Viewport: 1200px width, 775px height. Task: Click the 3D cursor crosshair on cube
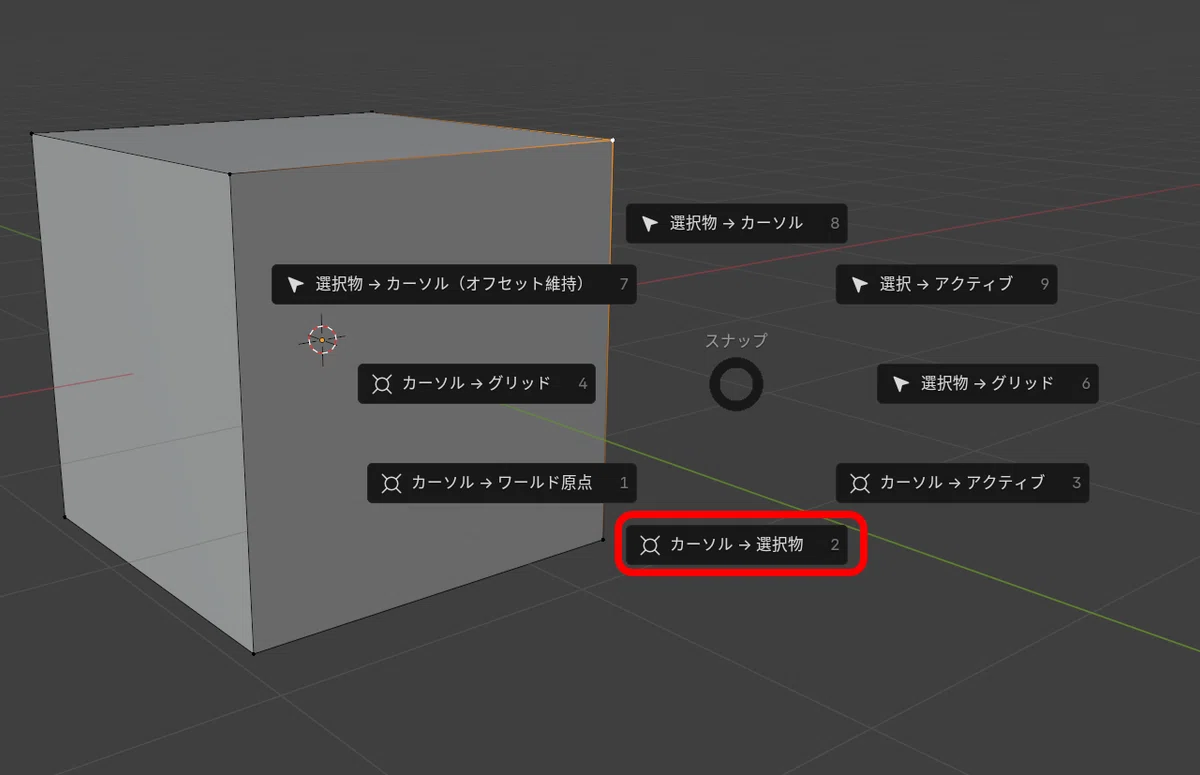(322, 340)
